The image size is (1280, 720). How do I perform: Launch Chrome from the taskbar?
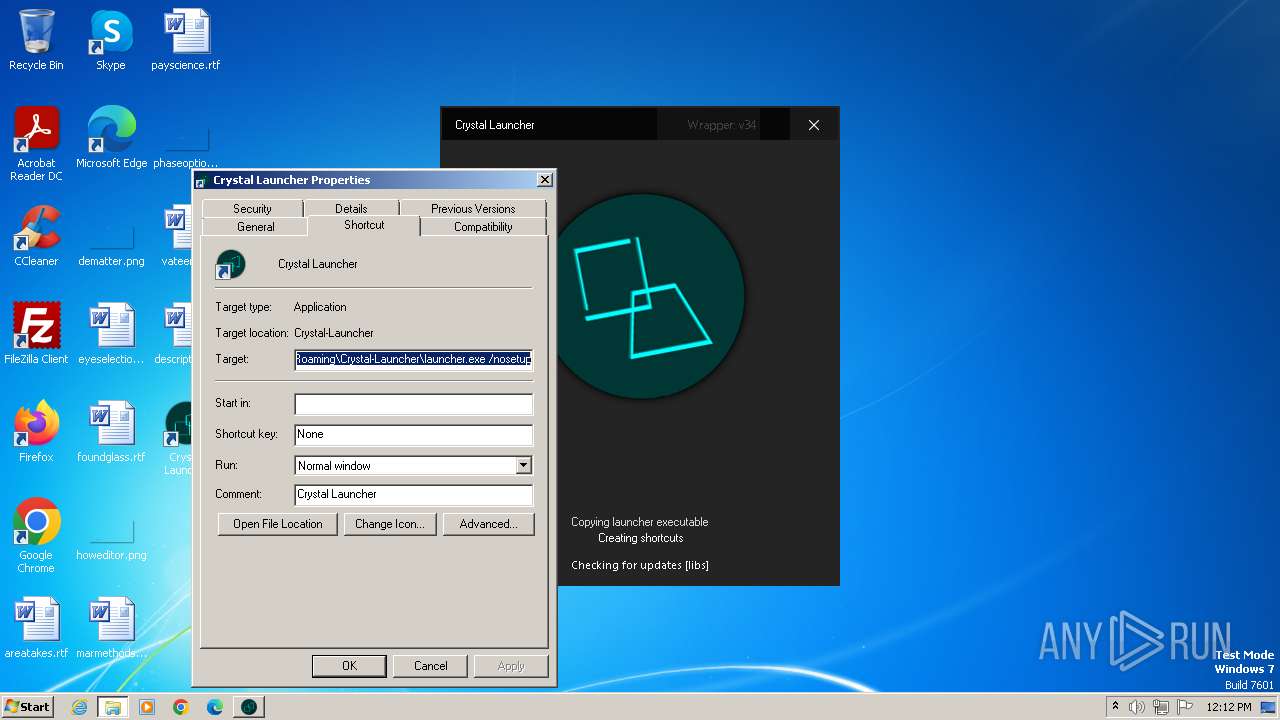(x=181, y=707)
